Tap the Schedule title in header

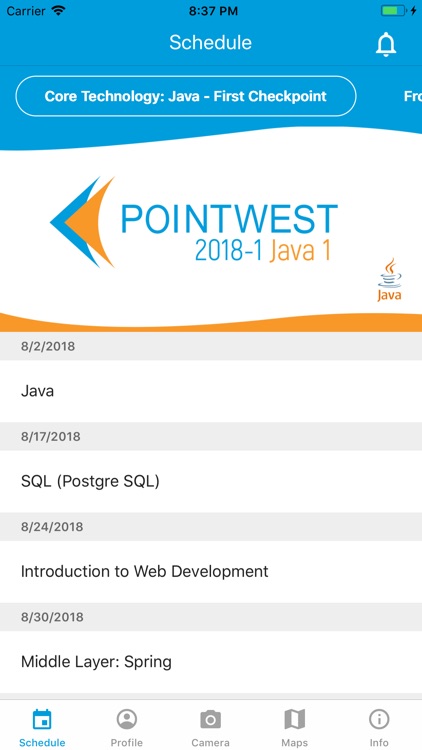coord(211,43)
